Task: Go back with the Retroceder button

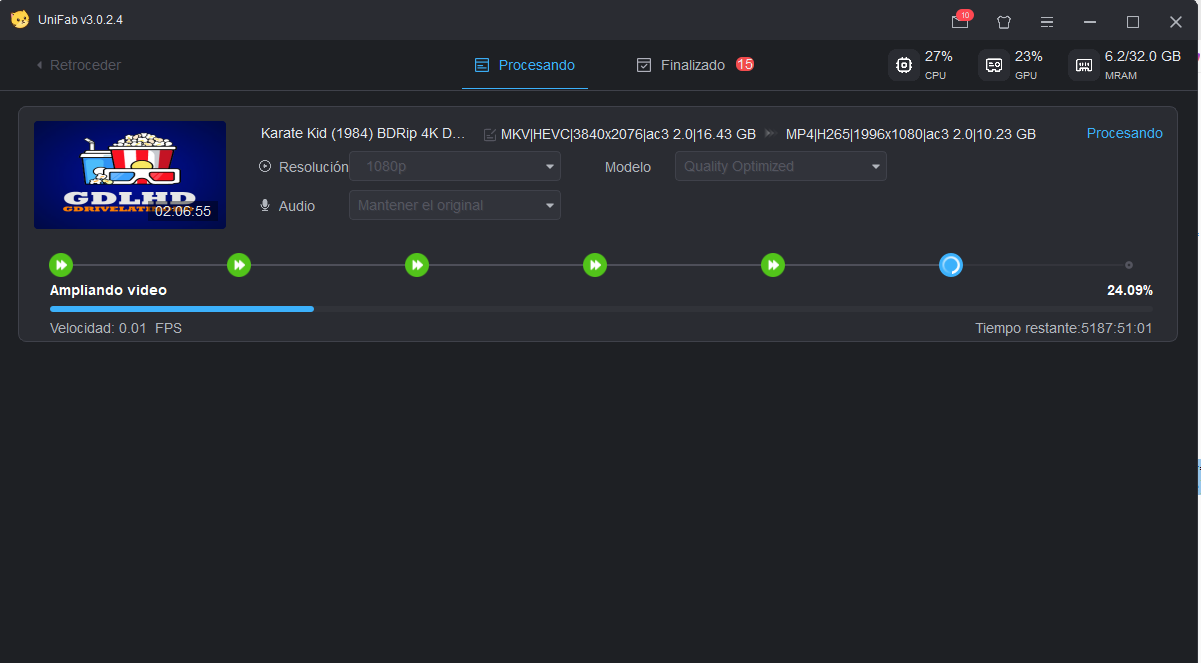Action: 78,65
